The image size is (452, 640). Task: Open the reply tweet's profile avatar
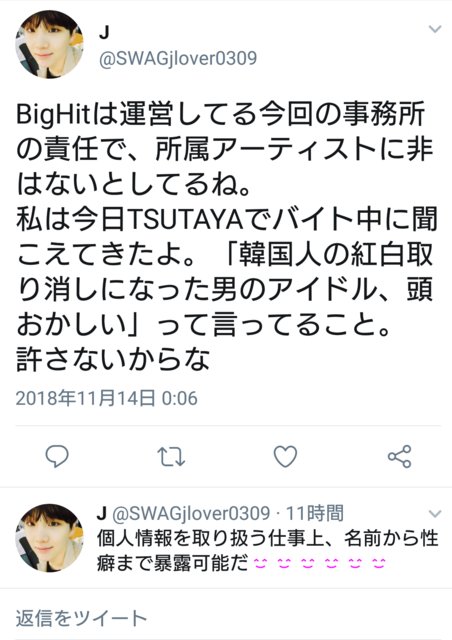[x=49, y=538]
